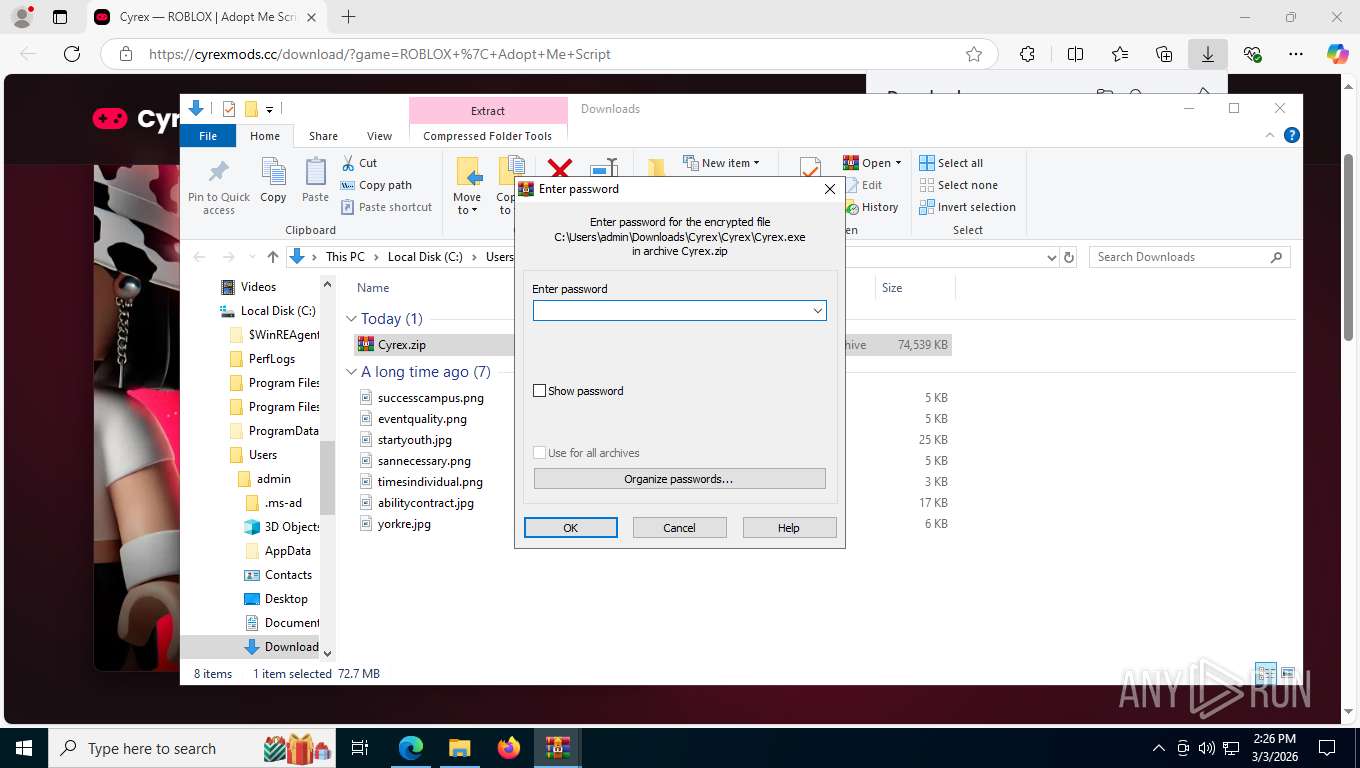
Task: Collapse the A long time ago group
Action: [352, 372]
